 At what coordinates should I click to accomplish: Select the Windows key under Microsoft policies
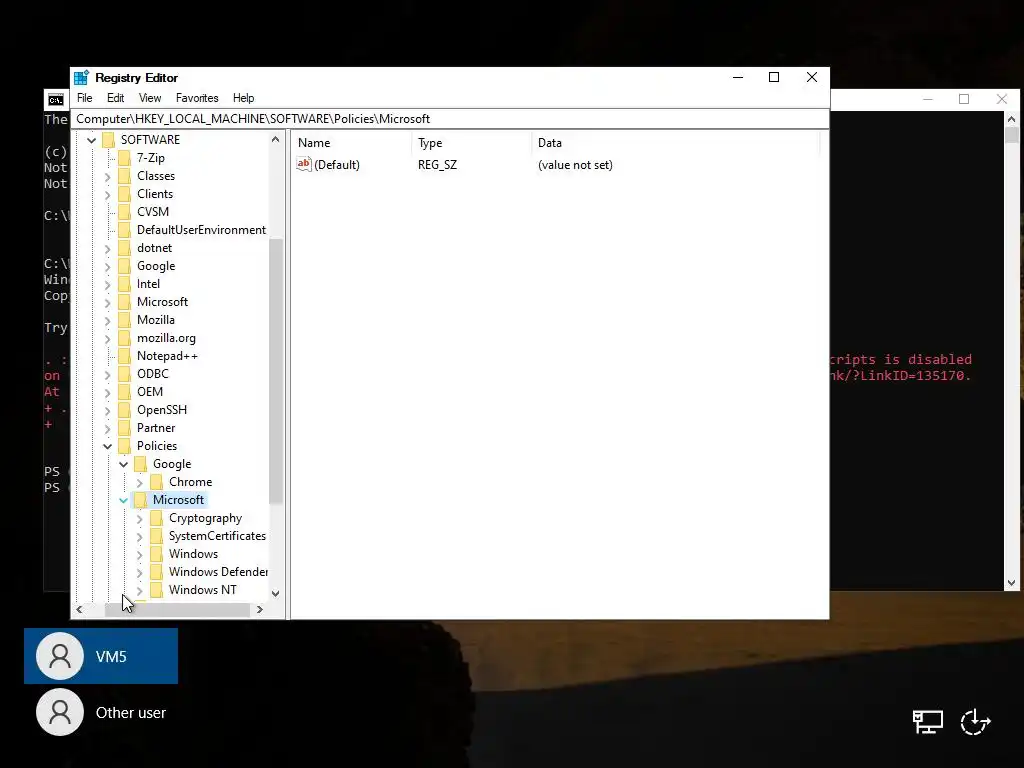click(193, 554)
